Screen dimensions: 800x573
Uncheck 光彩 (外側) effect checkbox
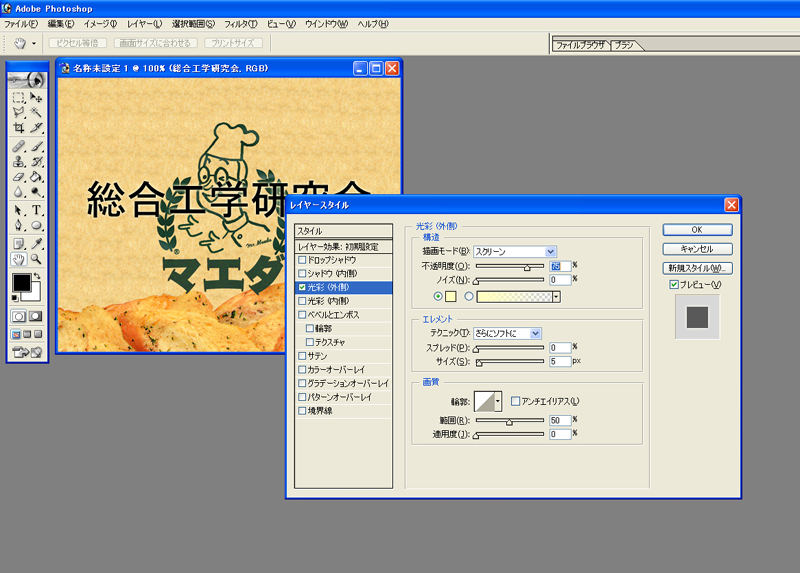(302, 287)
